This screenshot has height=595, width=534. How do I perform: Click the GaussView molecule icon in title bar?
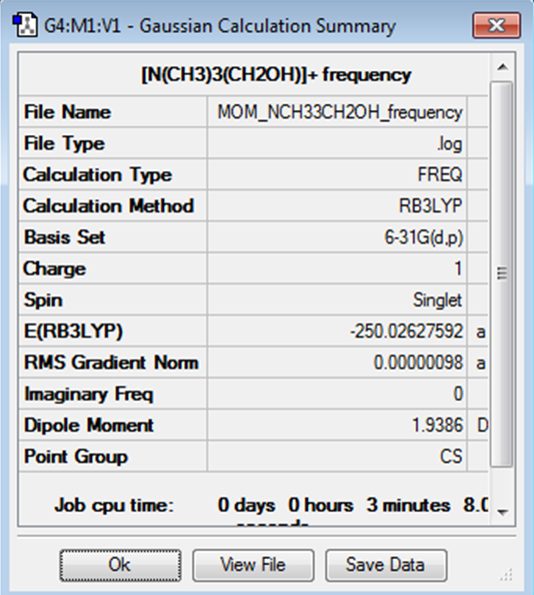(25, 25)
